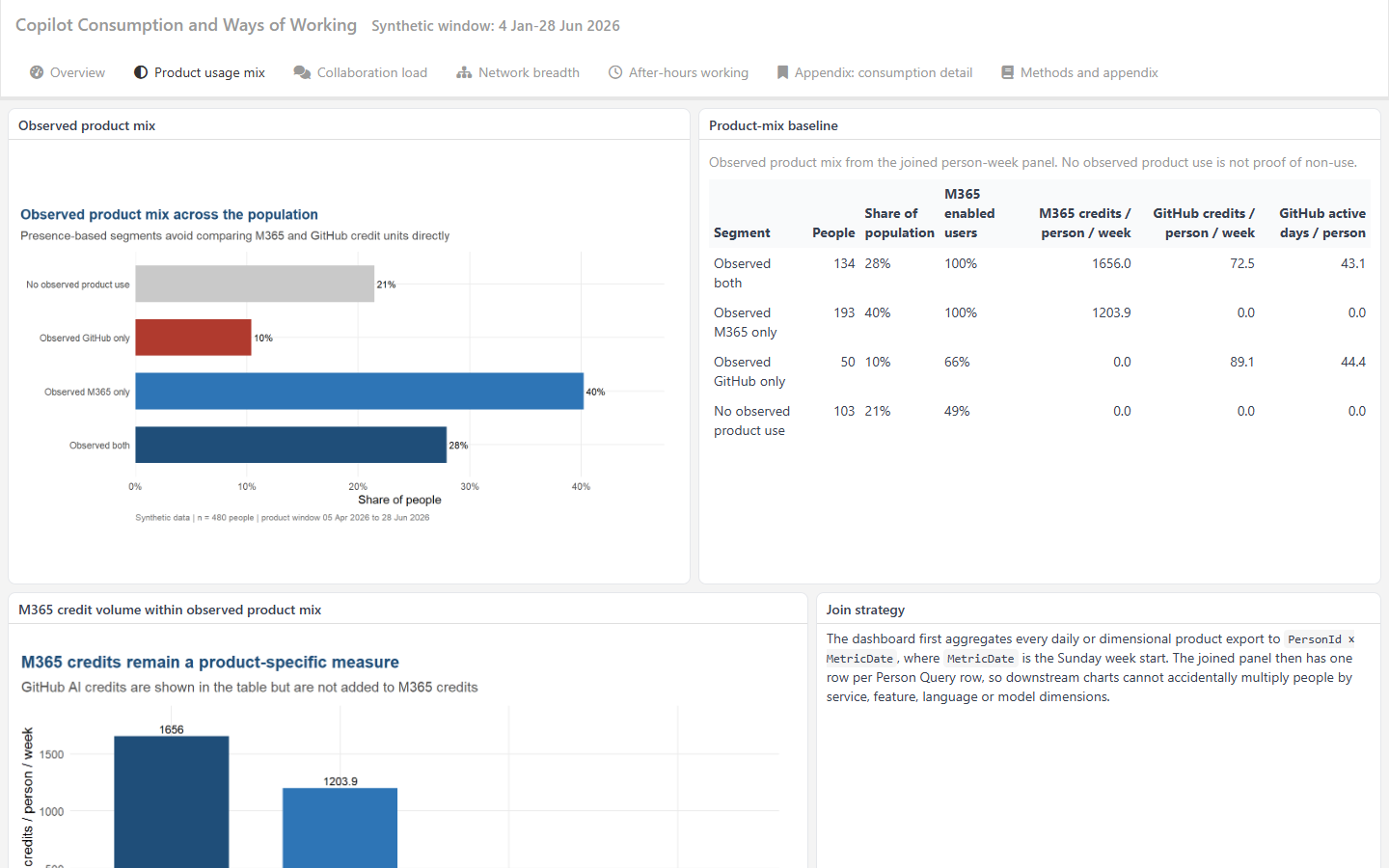This screenshot has height=868, width=1389.
Task: Click the Product usage mix half-circle icon
Action: pos(141,72)
